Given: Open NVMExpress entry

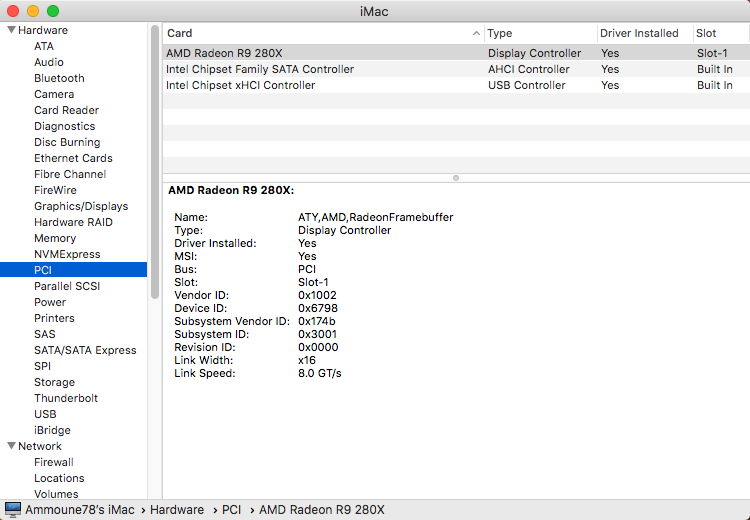Looking at the screenshot, I should pyautogui.click(x=67, y=254).
